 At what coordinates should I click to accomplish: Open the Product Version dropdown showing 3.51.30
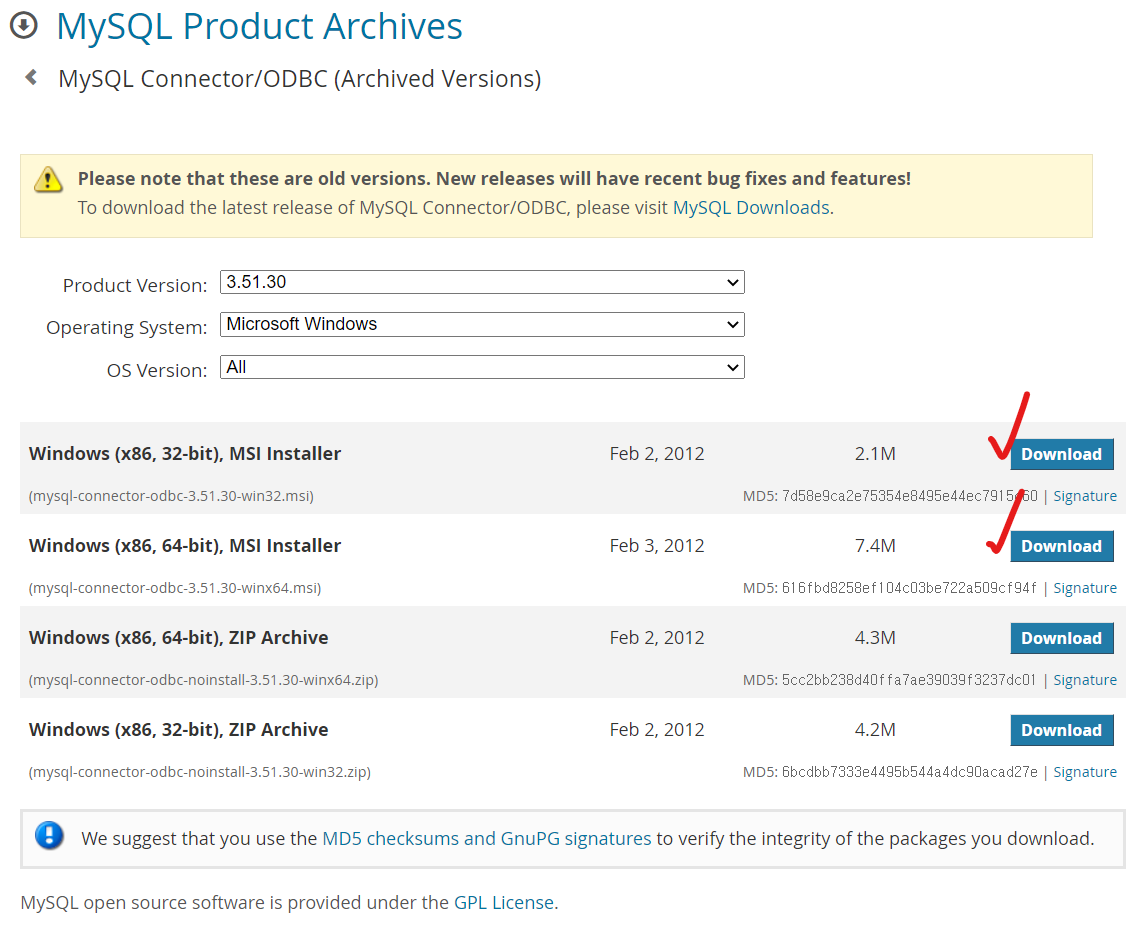tap(482, 282)
